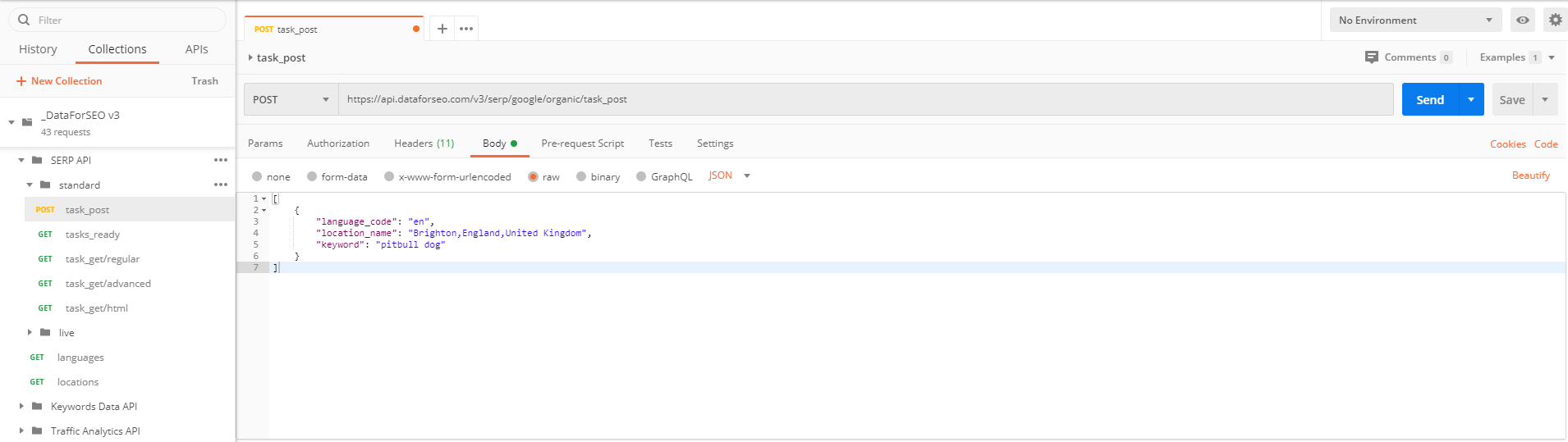Open tab options three-dot menu
The image size is (1568, 442).
tap(466, 29)
